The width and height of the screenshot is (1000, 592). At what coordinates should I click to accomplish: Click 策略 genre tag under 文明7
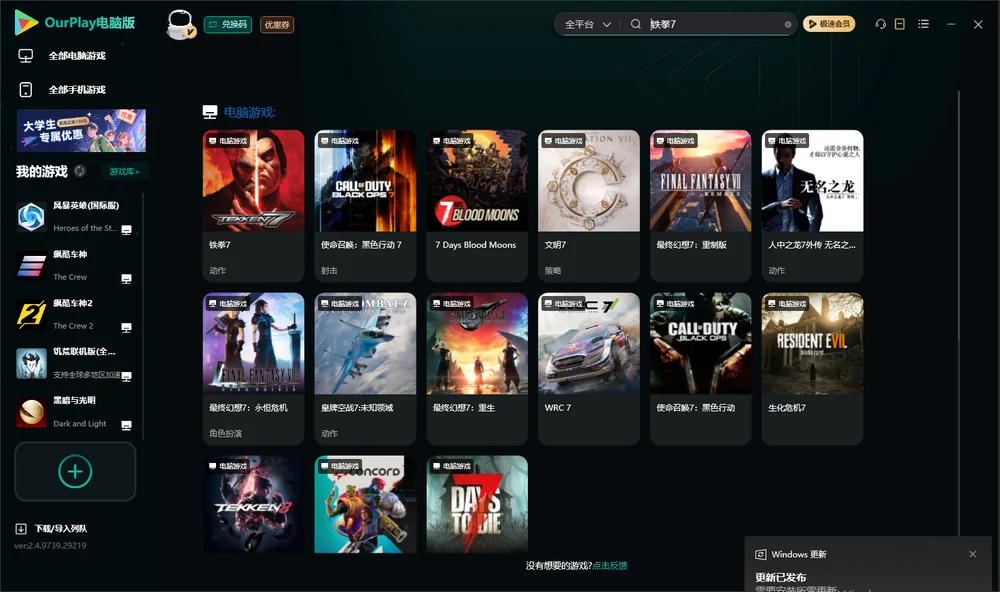click(x=553, y=270)
